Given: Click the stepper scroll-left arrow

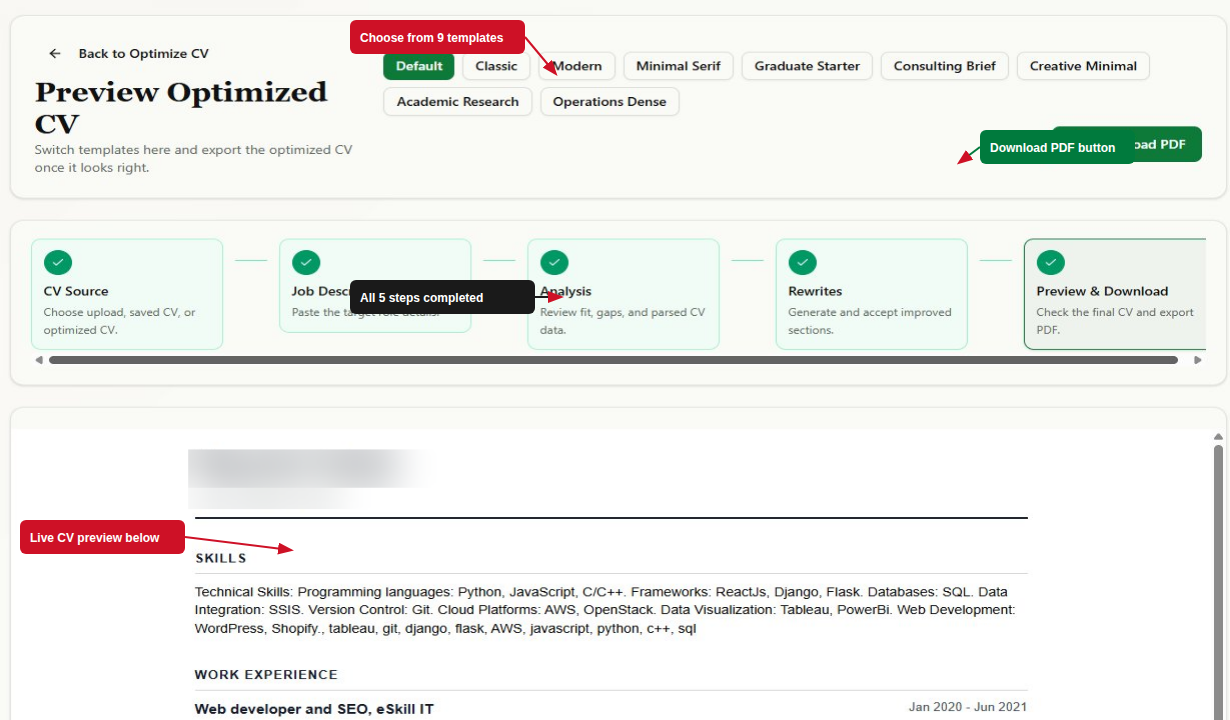Looking at the screenshot, I should (x=39, y=360).
